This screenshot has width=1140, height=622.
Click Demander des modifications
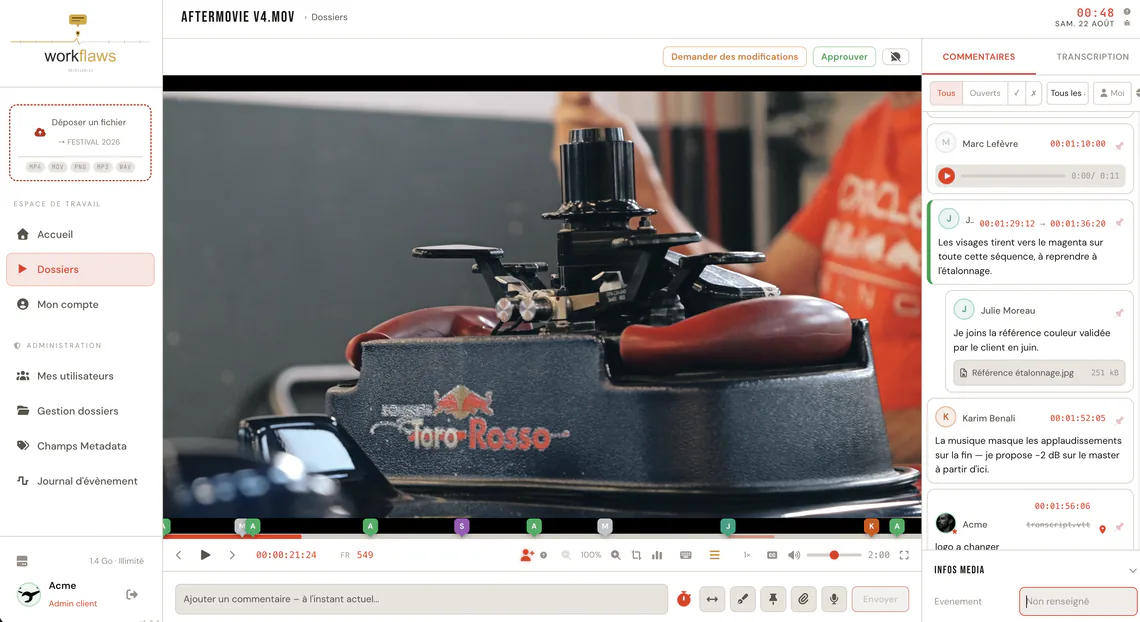(734, 57)
